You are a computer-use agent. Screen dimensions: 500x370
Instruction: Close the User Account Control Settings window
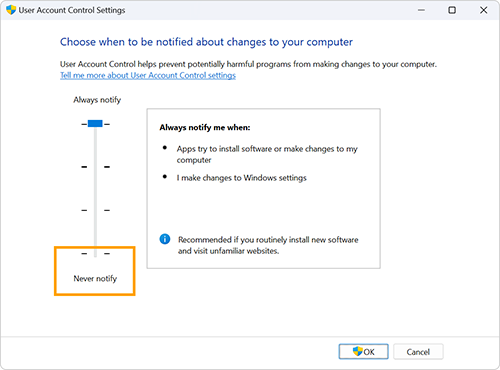tap(483, 10)
